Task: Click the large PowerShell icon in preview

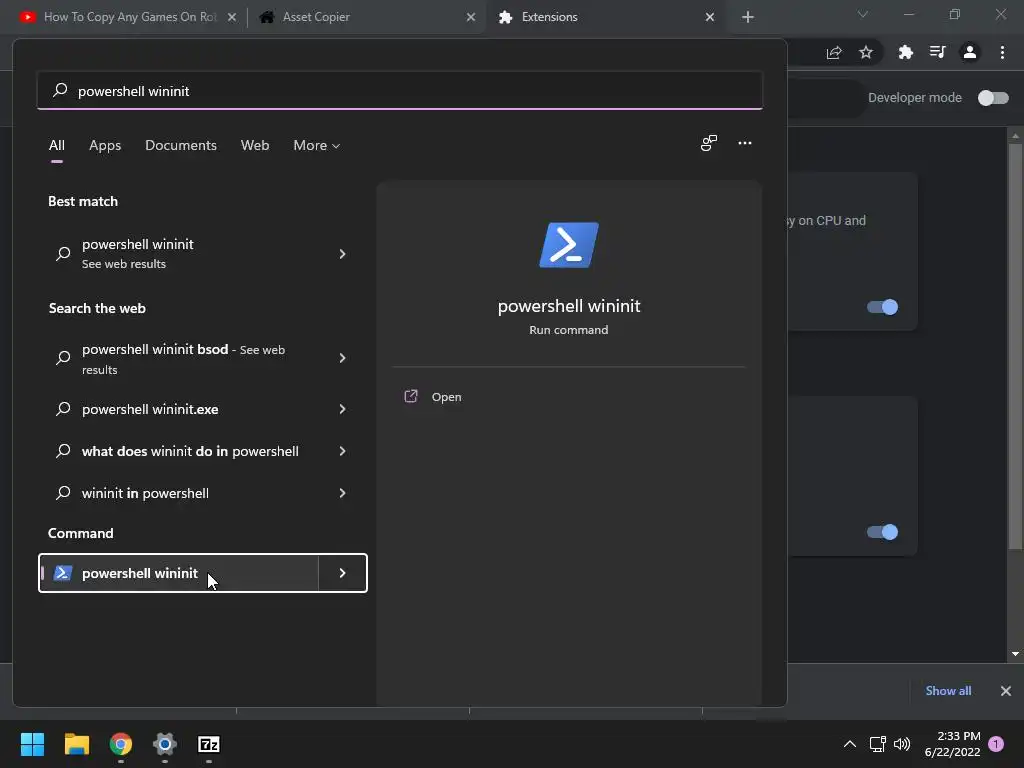Action: coord(569,245)
